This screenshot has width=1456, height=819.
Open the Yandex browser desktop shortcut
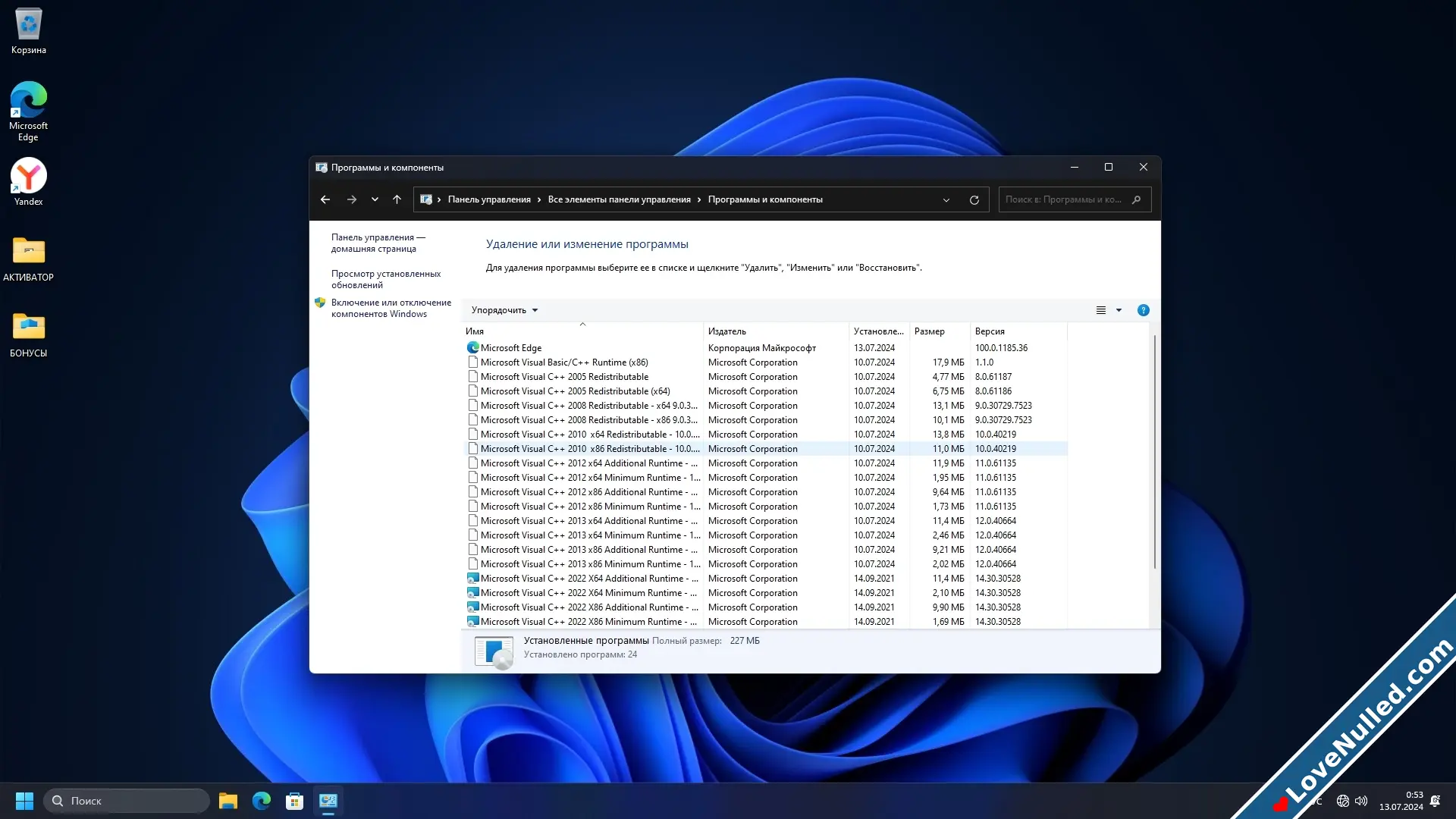[x=28, y=182]
